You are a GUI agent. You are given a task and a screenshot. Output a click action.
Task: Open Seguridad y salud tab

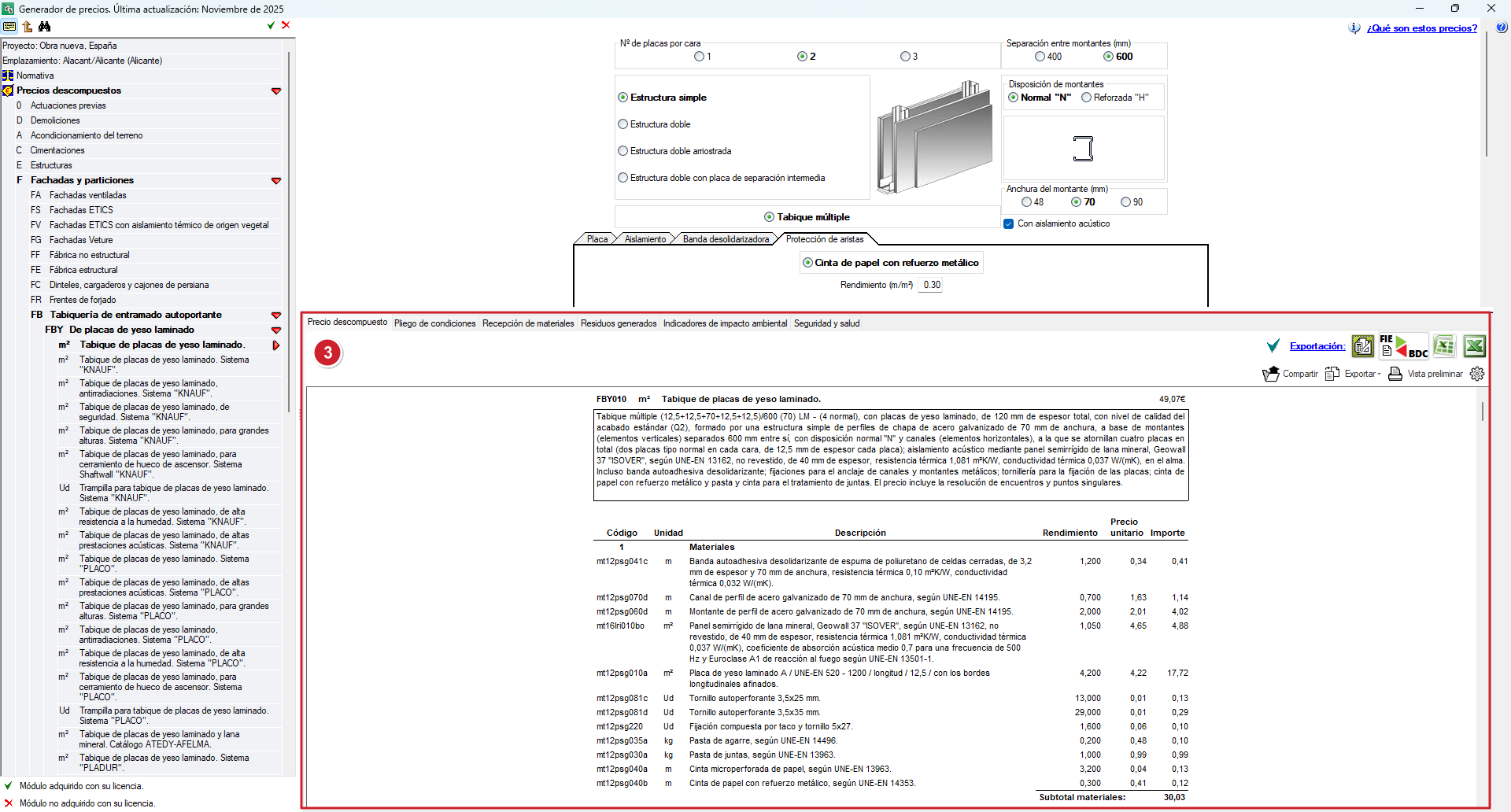click(x=826, y=323)
